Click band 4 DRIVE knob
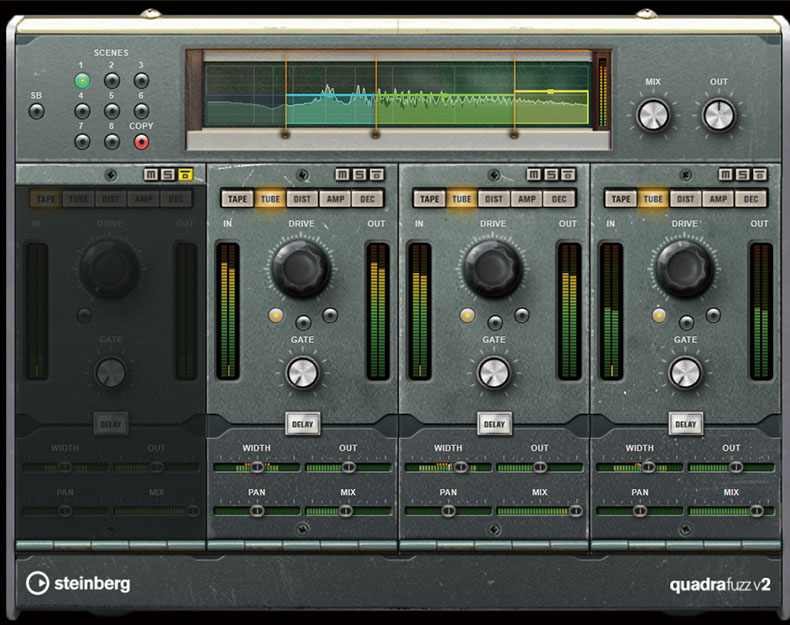The height and width of the screenshot is (625, 790). coord(684,268)
